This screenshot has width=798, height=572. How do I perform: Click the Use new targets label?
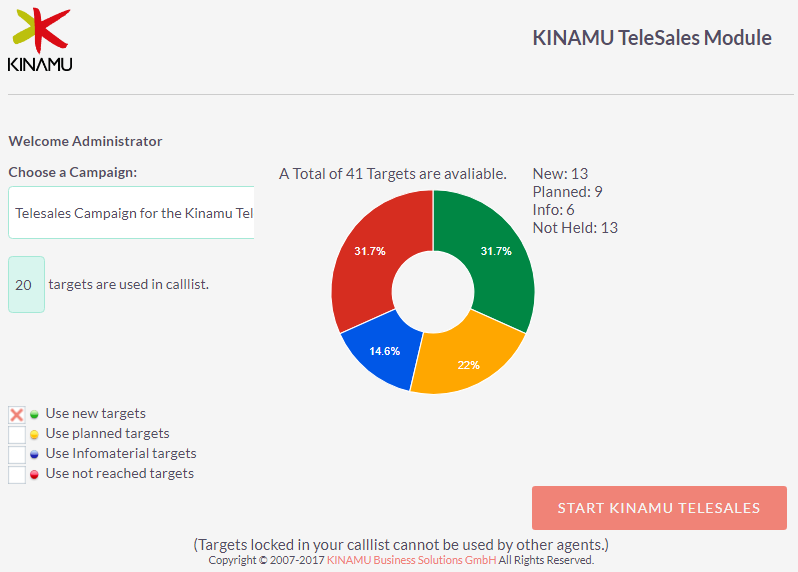[x=96, y=413]
